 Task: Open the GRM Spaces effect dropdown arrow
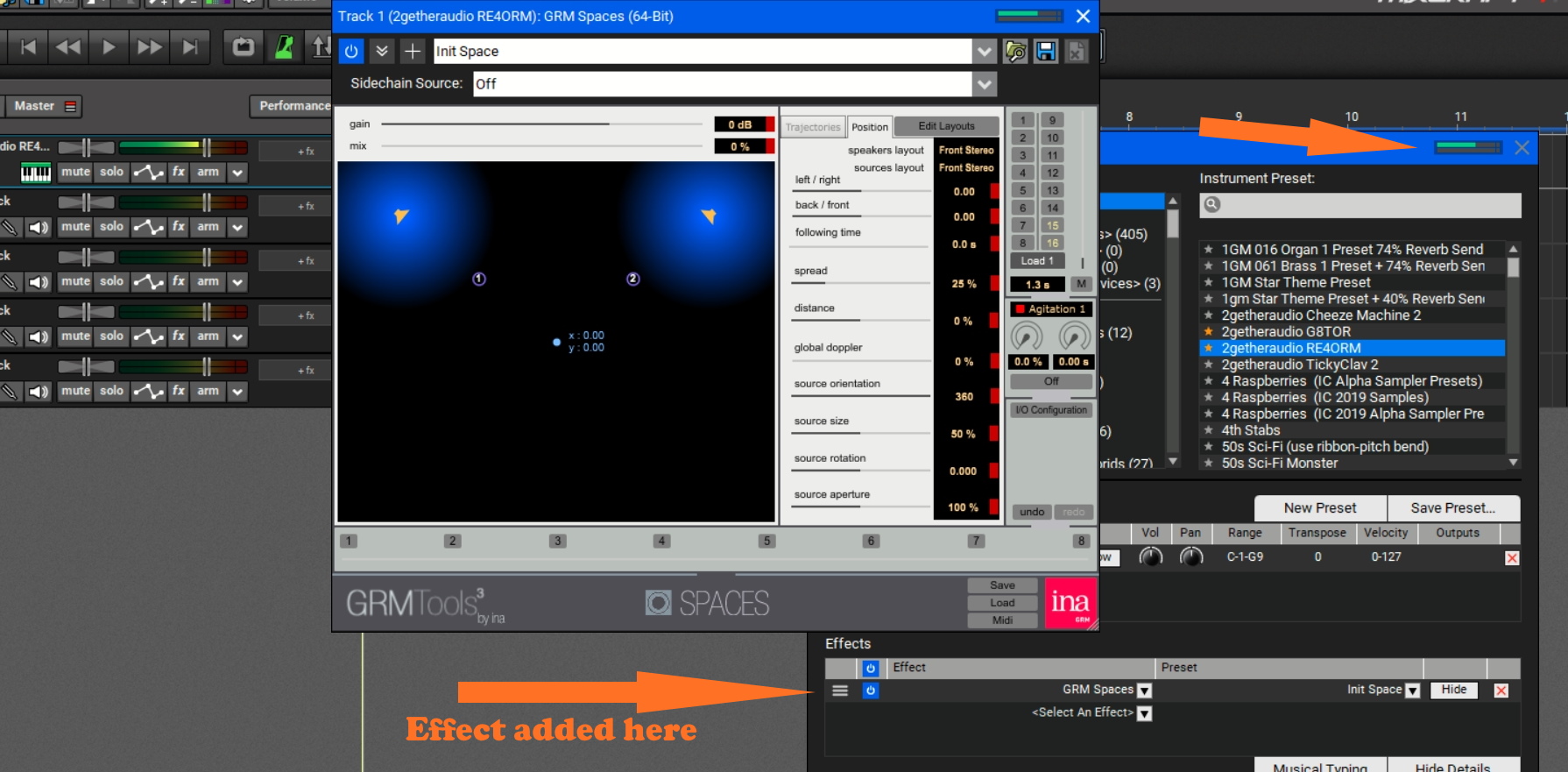click(x=1144, y=691)
